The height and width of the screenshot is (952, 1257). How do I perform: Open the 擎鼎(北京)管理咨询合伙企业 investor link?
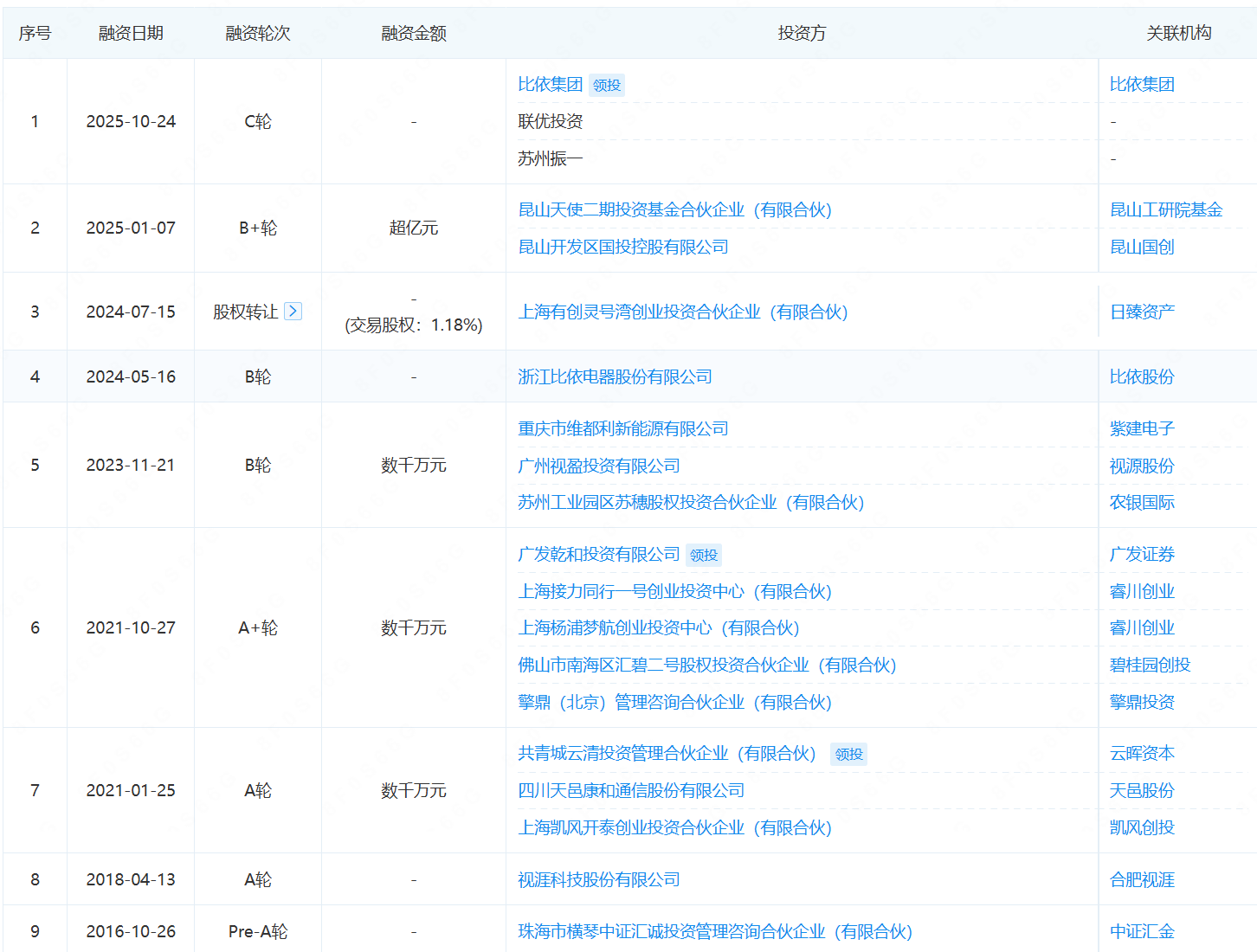coord(674,703)
